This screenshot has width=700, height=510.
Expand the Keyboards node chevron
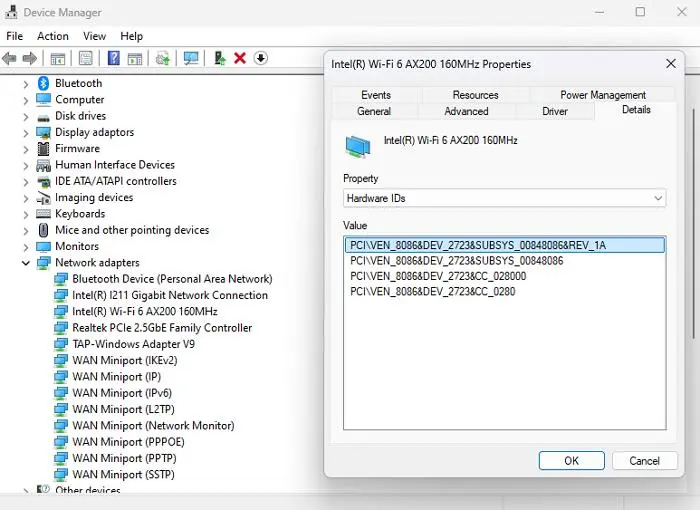pos(25,214)
